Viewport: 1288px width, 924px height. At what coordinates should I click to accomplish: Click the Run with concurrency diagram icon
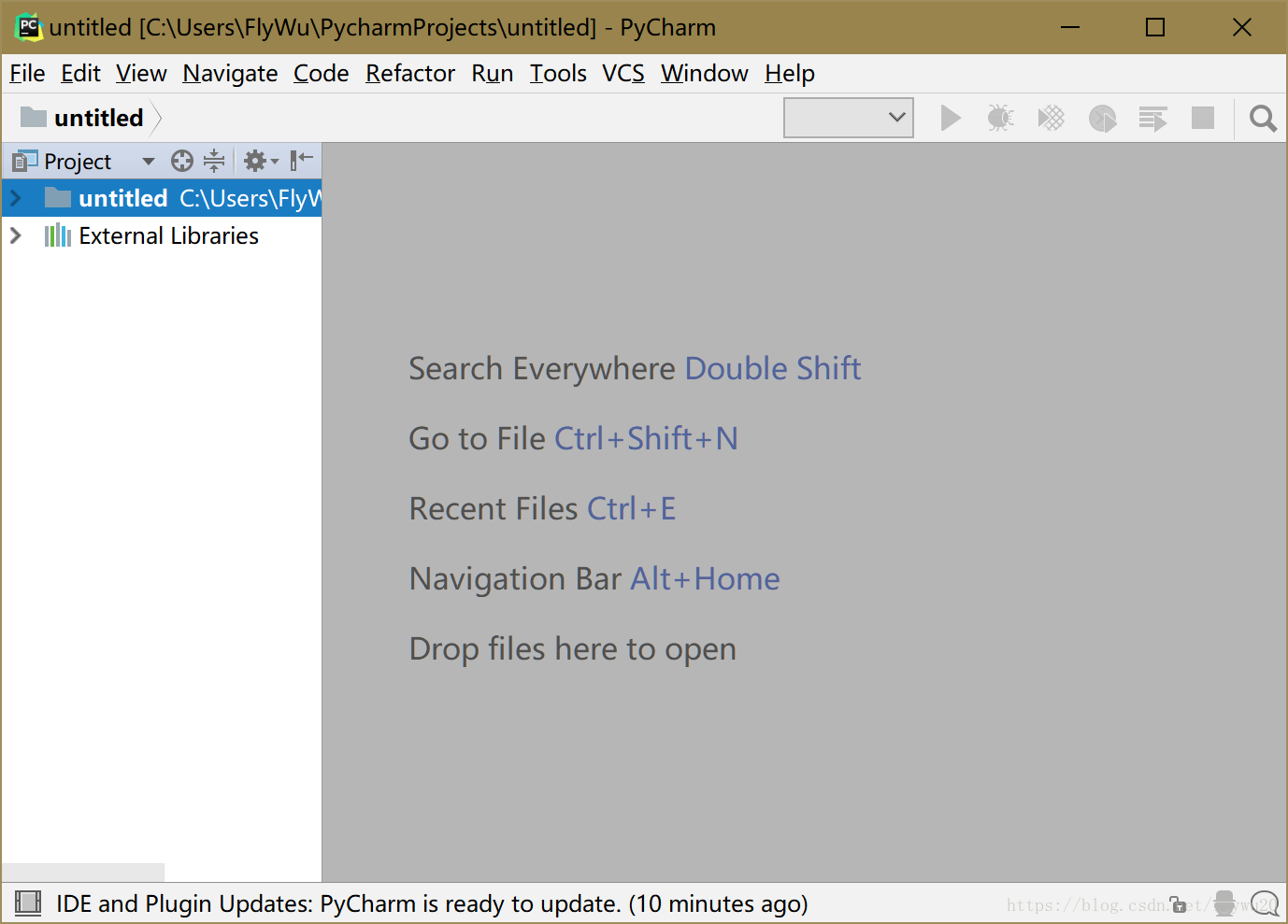coord(1152,118)
